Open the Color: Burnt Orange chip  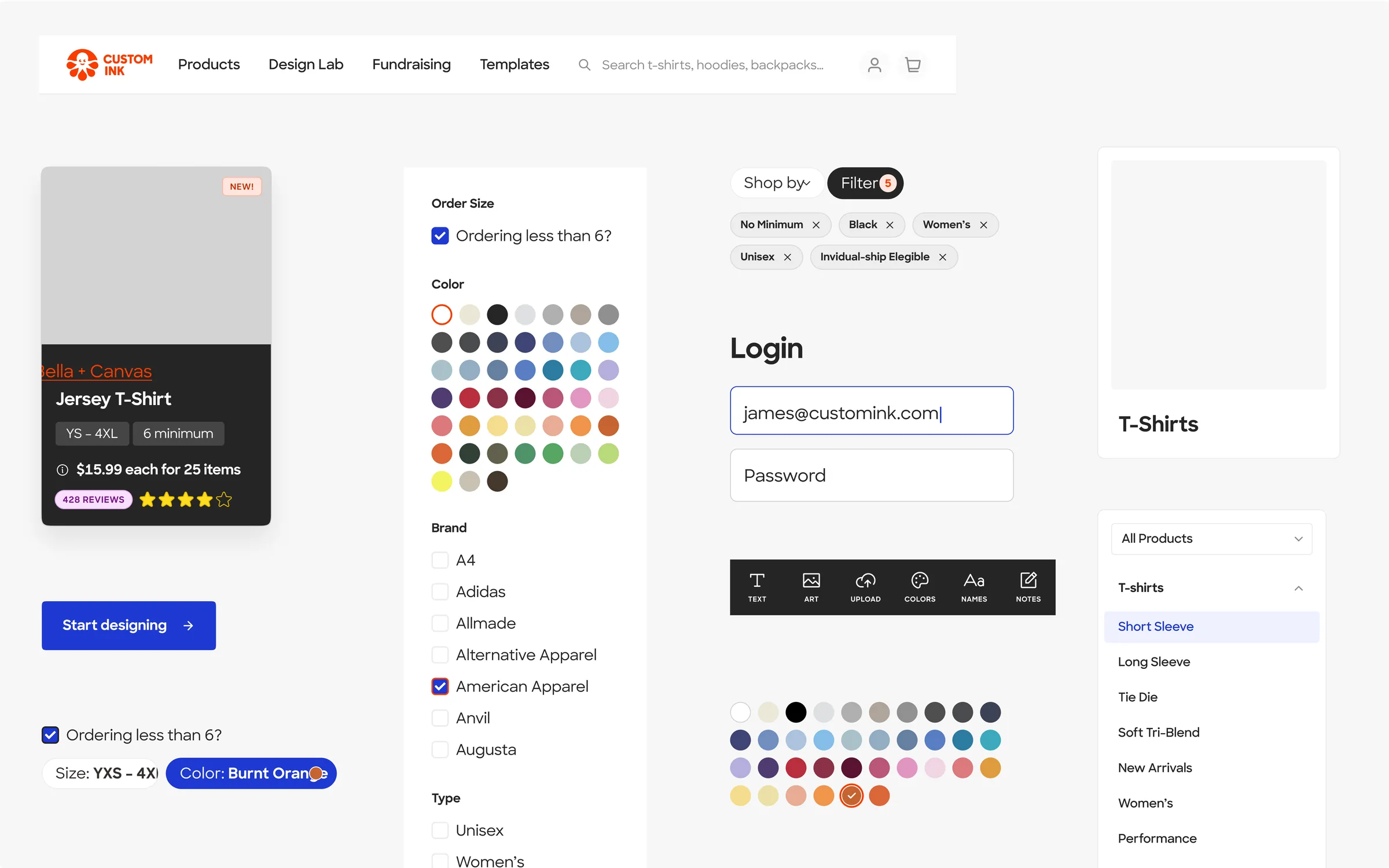tap(251, 774)
